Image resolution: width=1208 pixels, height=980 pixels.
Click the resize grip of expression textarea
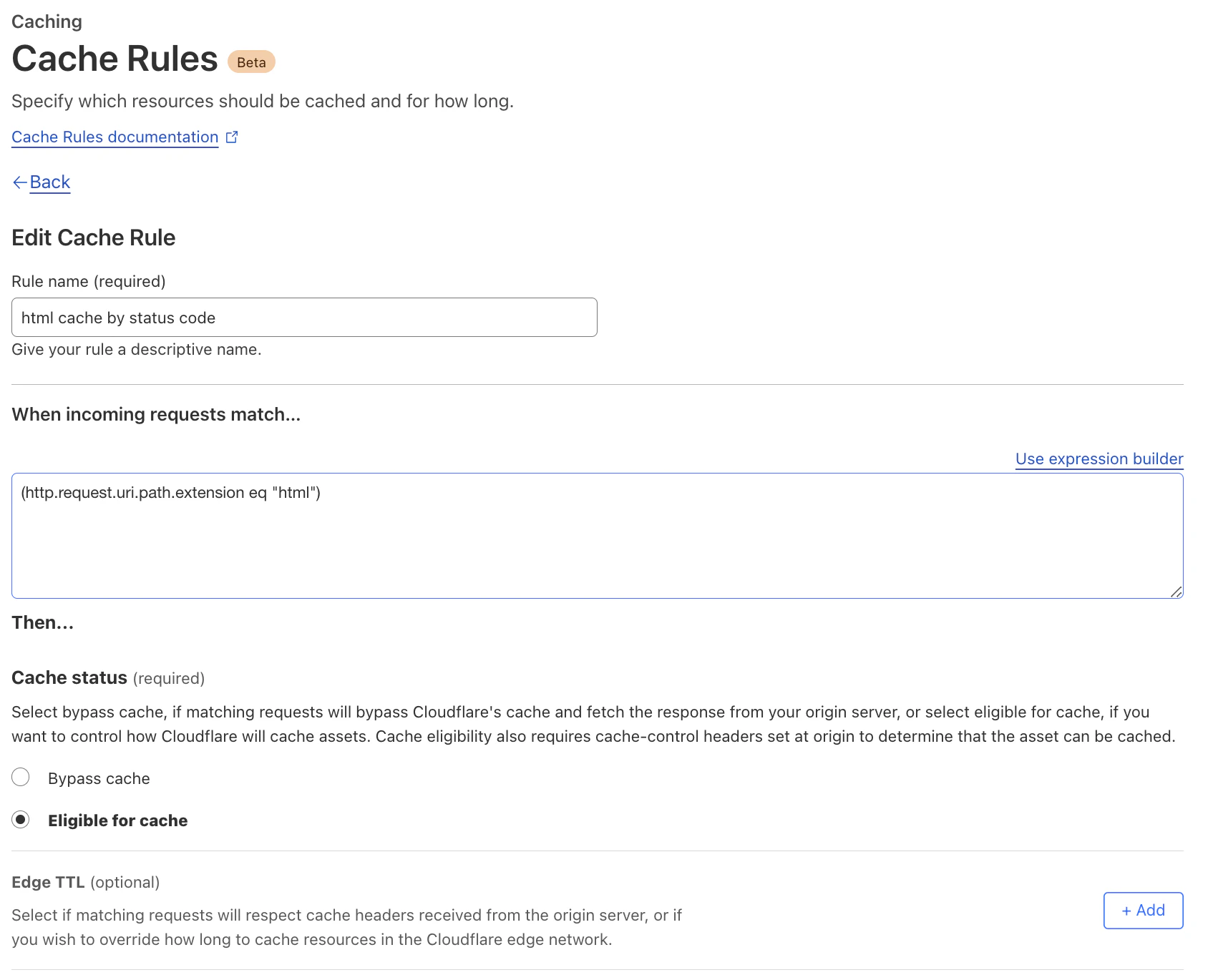[x=1176, y=592]
